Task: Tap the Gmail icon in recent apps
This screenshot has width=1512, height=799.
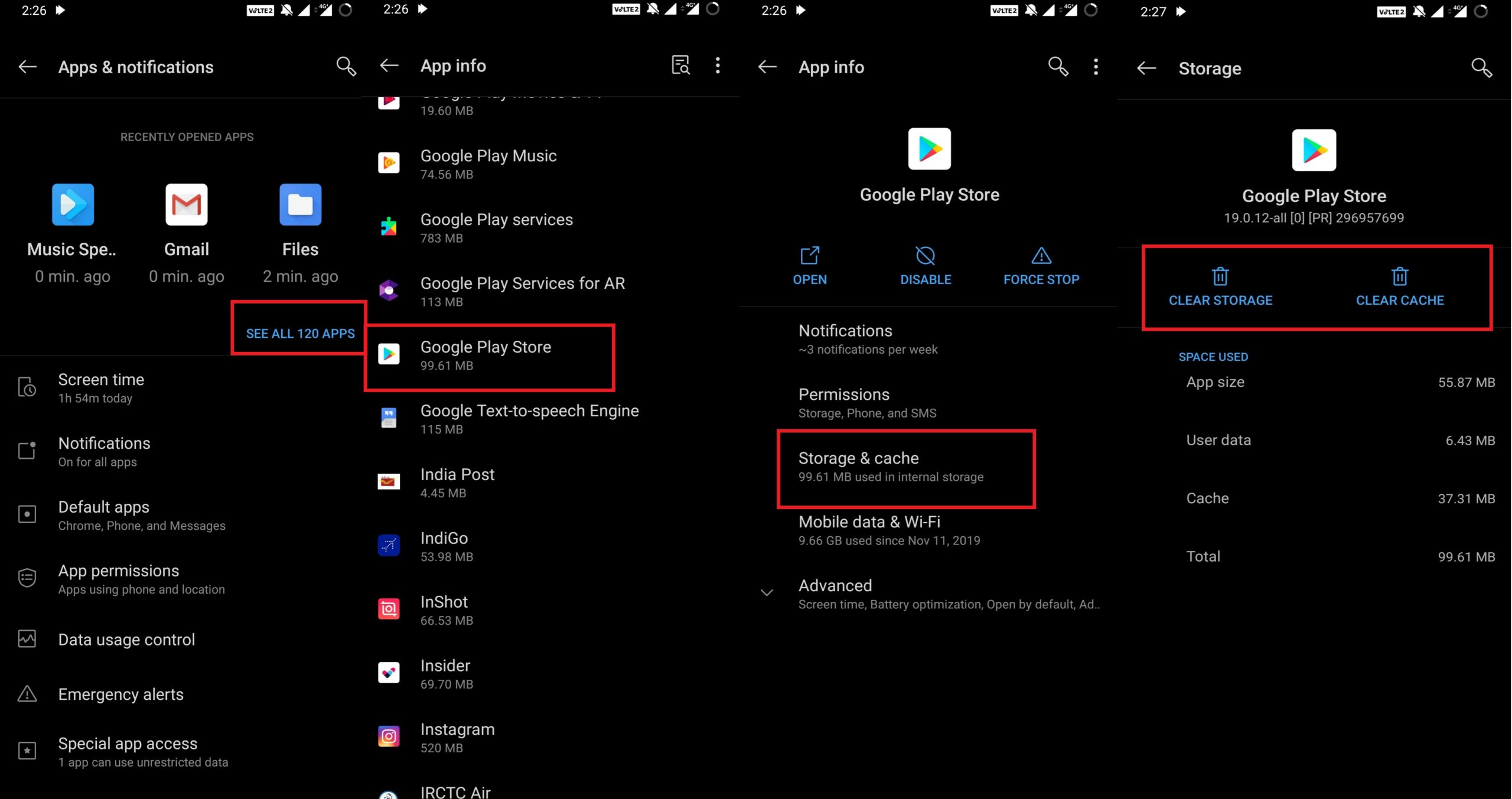Action: [187, 206]
